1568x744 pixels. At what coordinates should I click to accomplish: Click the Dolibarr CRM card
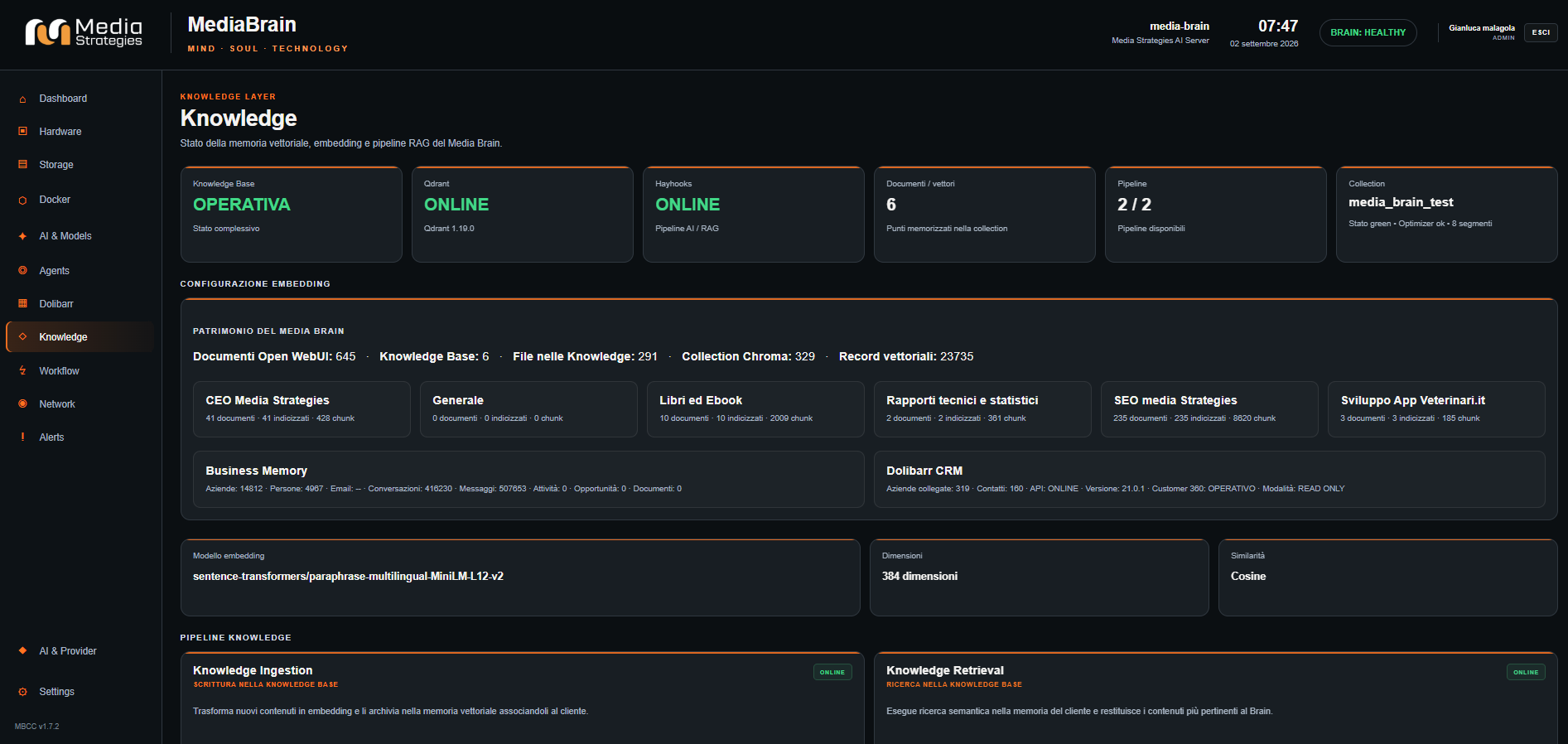point(1209,479)
